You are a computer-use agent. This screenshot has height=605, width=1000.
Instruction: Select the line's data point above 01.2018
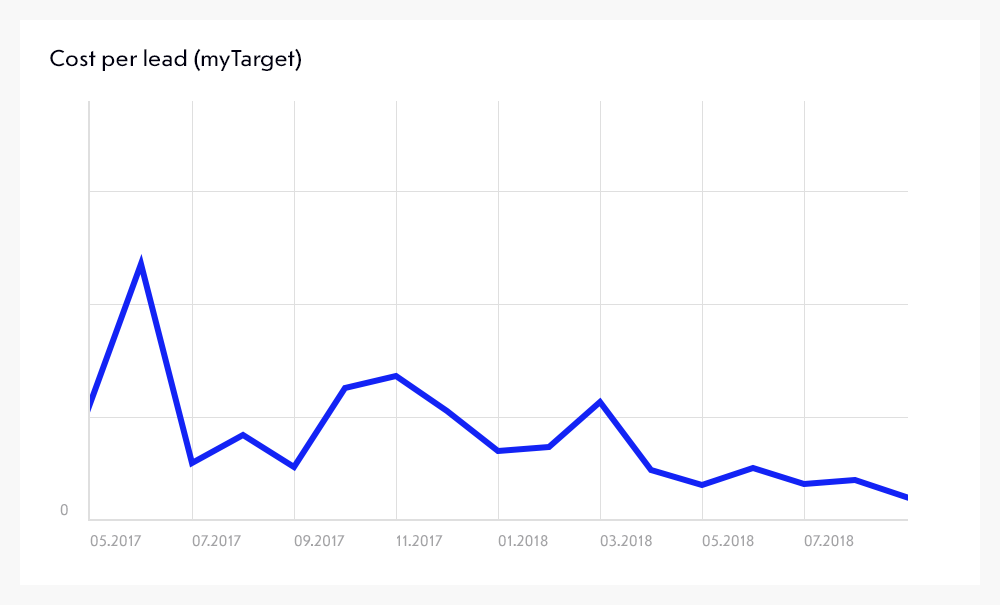click(498, 451)
